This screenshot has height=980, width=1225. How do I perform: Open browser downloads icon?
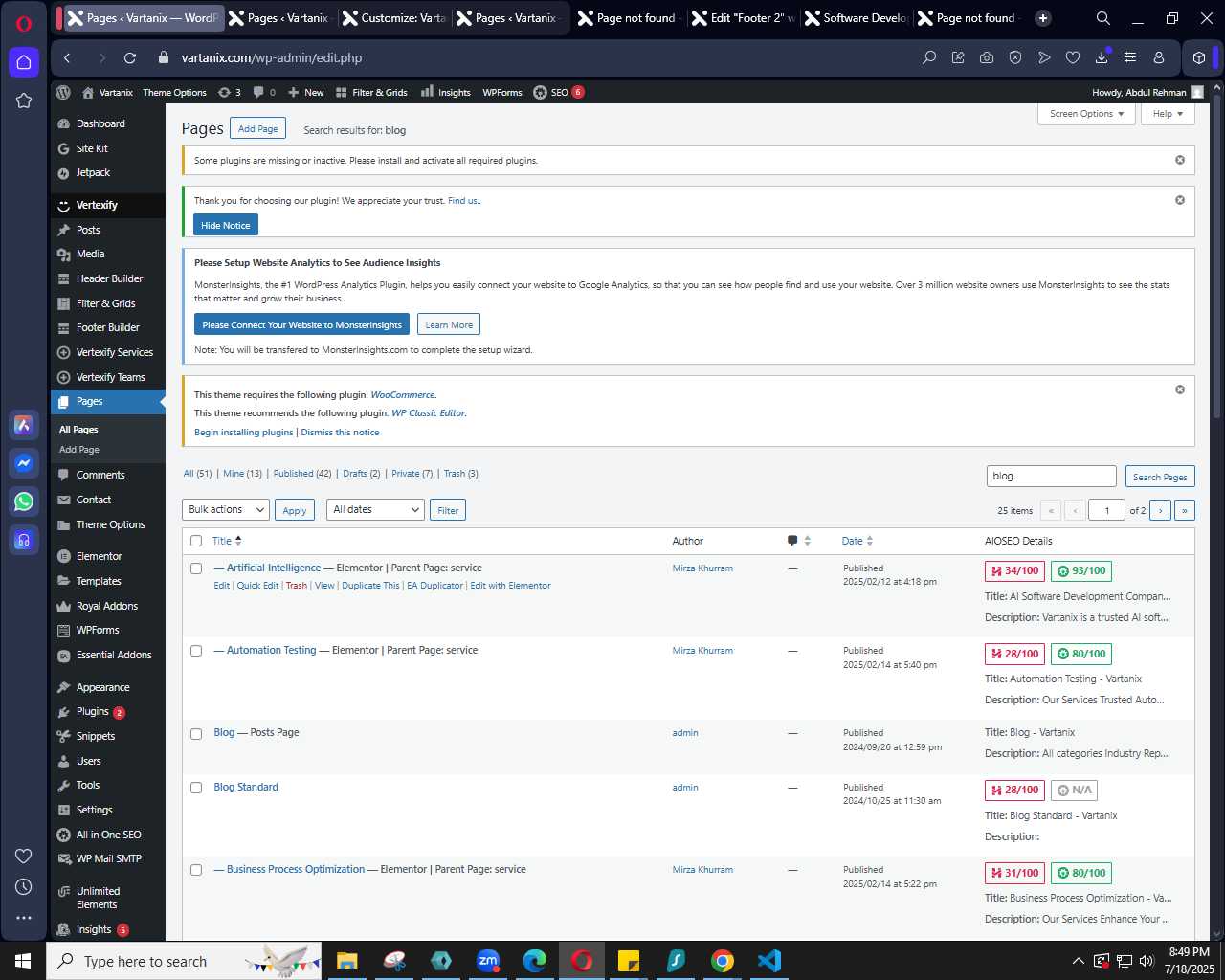pos(1102,58)
